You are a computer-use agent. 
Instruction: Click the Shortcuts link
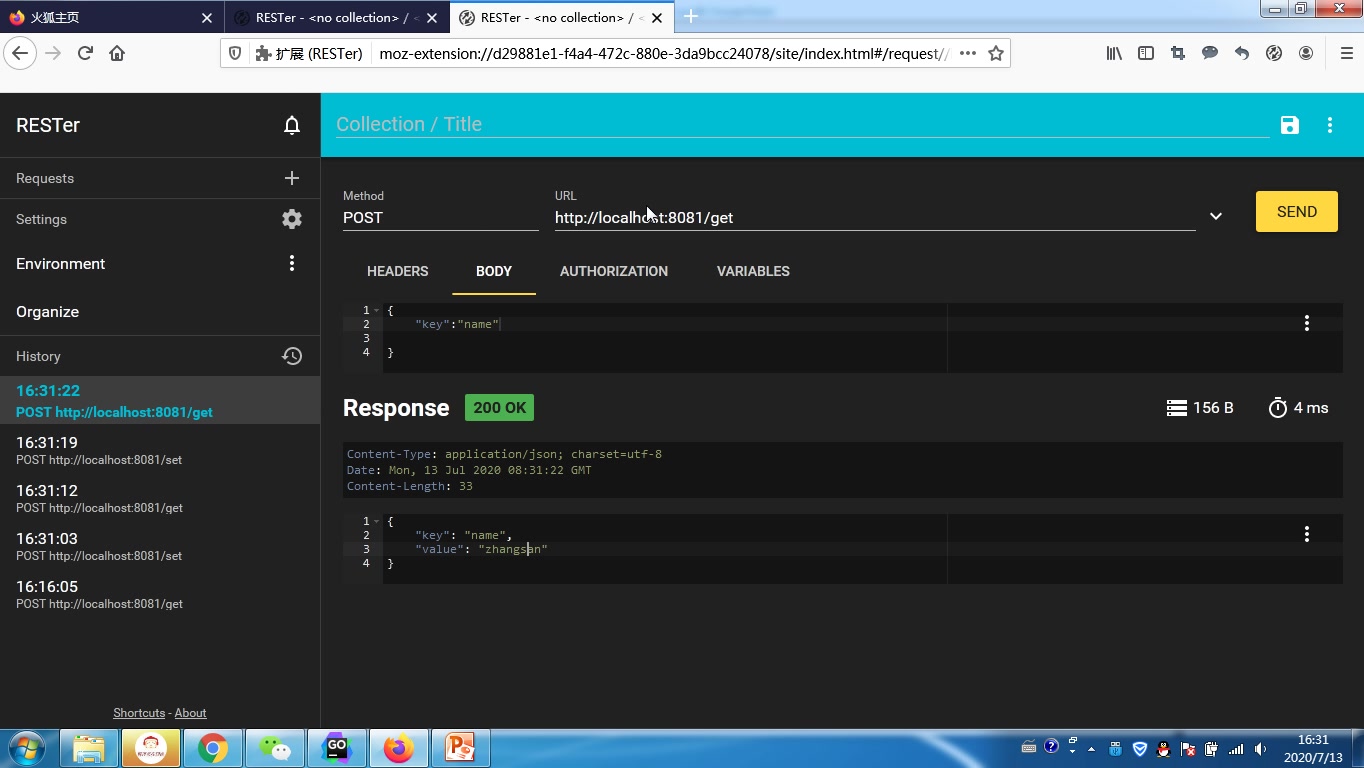pos(139,713)
